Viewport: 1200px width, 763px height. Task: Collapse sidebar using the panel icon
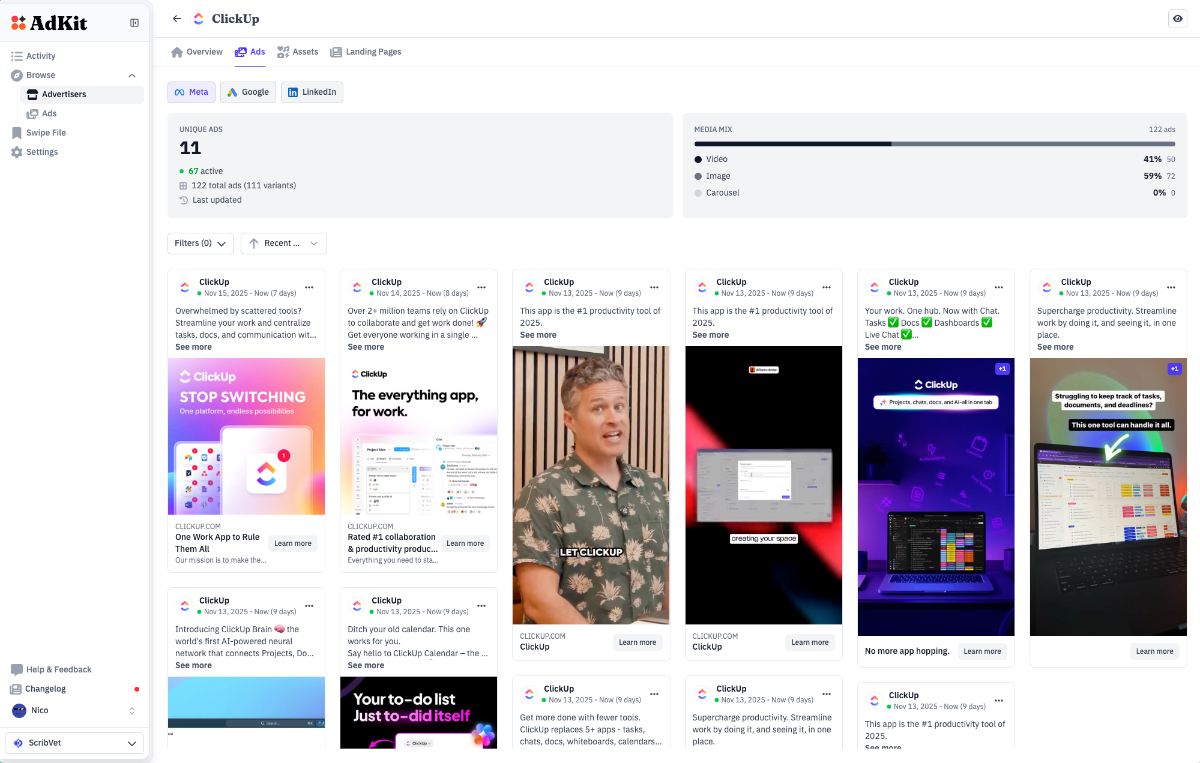[x=134, y=23]
